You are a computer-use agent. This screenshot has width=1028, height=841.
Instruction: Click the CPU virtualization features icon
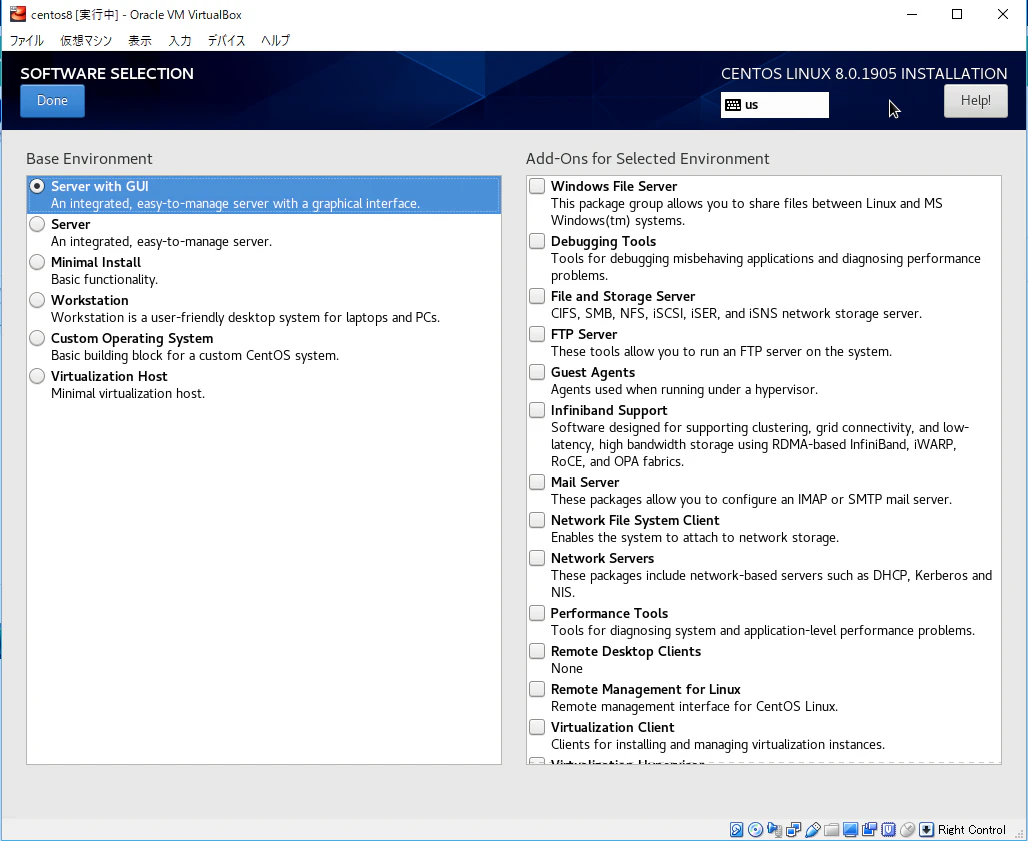(x=888, y=830)
